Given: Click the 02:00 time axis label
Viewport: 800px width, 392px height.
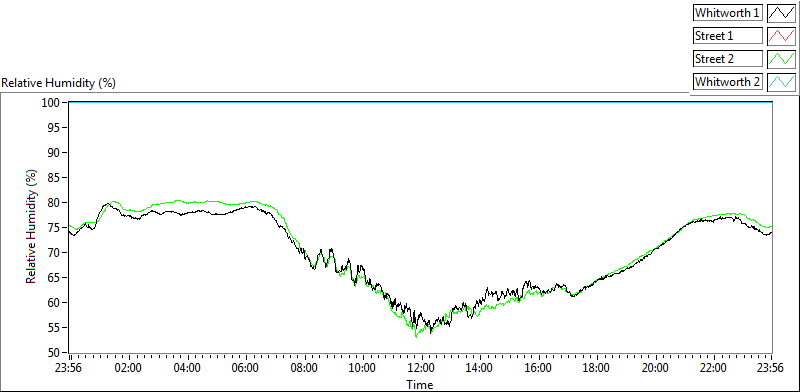Looking at the screenshot, I should pyautogui.click(x=129, y=369).
